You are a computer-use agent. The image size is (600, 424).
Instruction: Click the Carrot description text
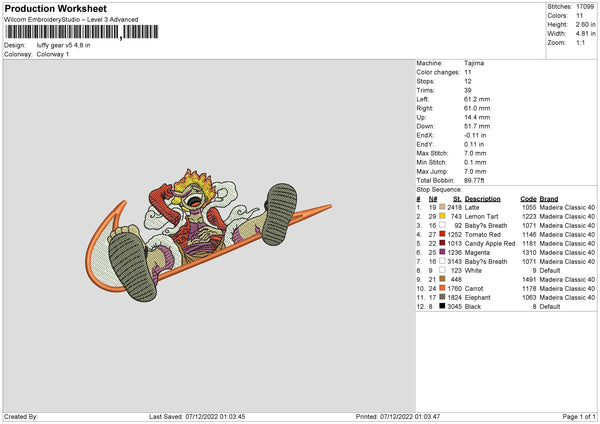pos(474,288)
